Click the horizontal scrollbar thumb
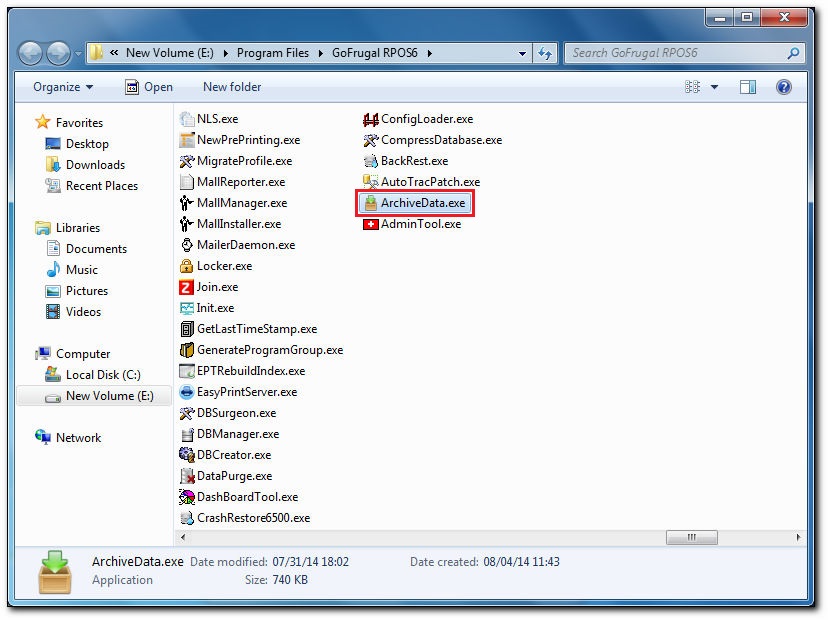The width and height of the screenshot is (828, 620). click(691, 538)
